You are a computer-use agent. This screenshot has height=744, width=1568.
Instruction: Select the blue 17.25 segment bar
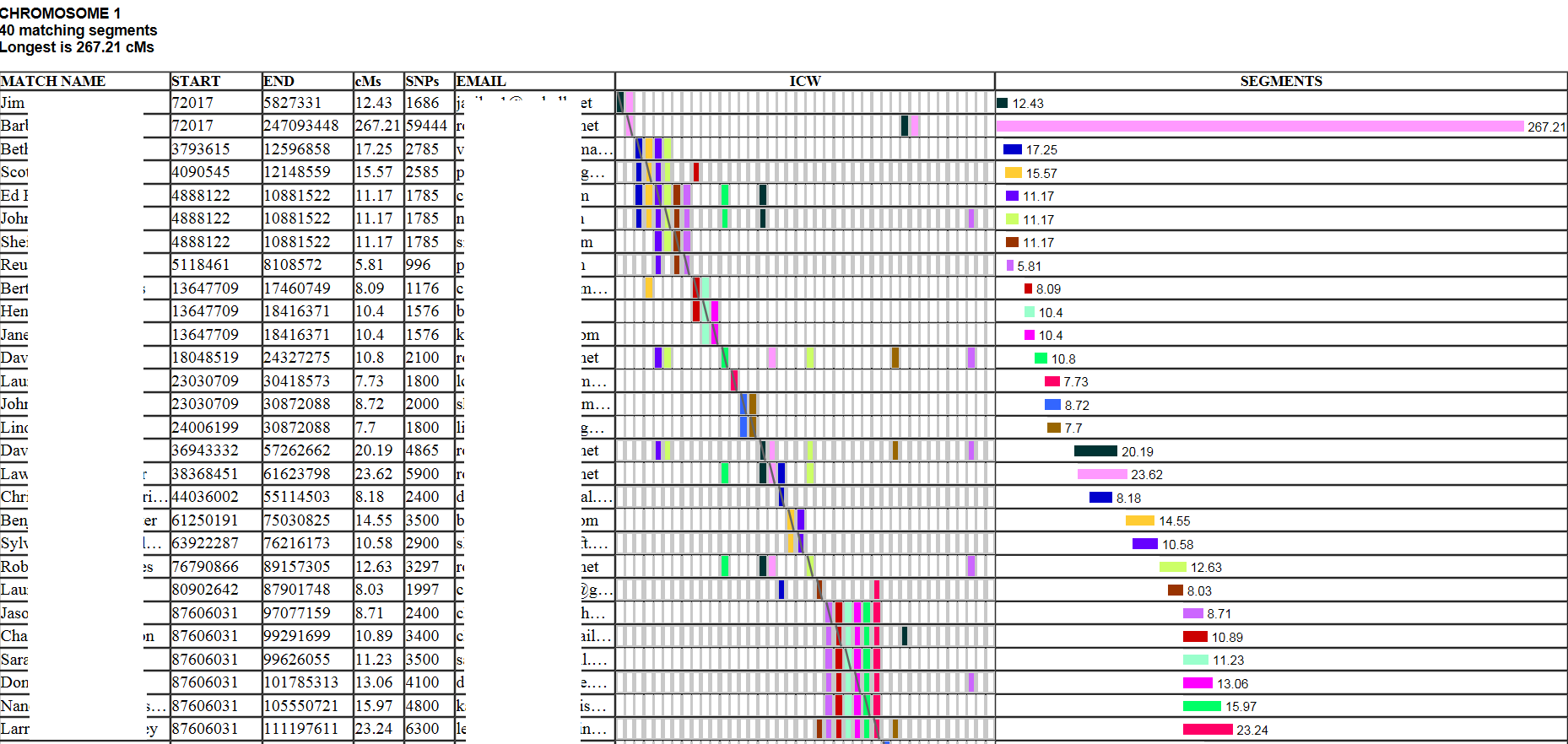[1013, 150]
